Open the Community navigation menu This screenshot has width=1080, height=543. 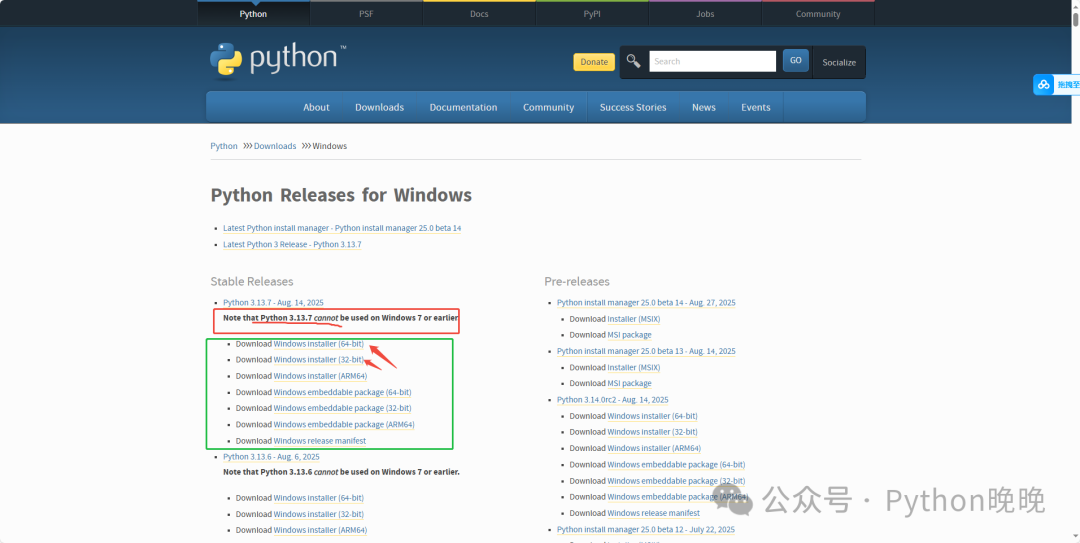[x=548, y=107]
